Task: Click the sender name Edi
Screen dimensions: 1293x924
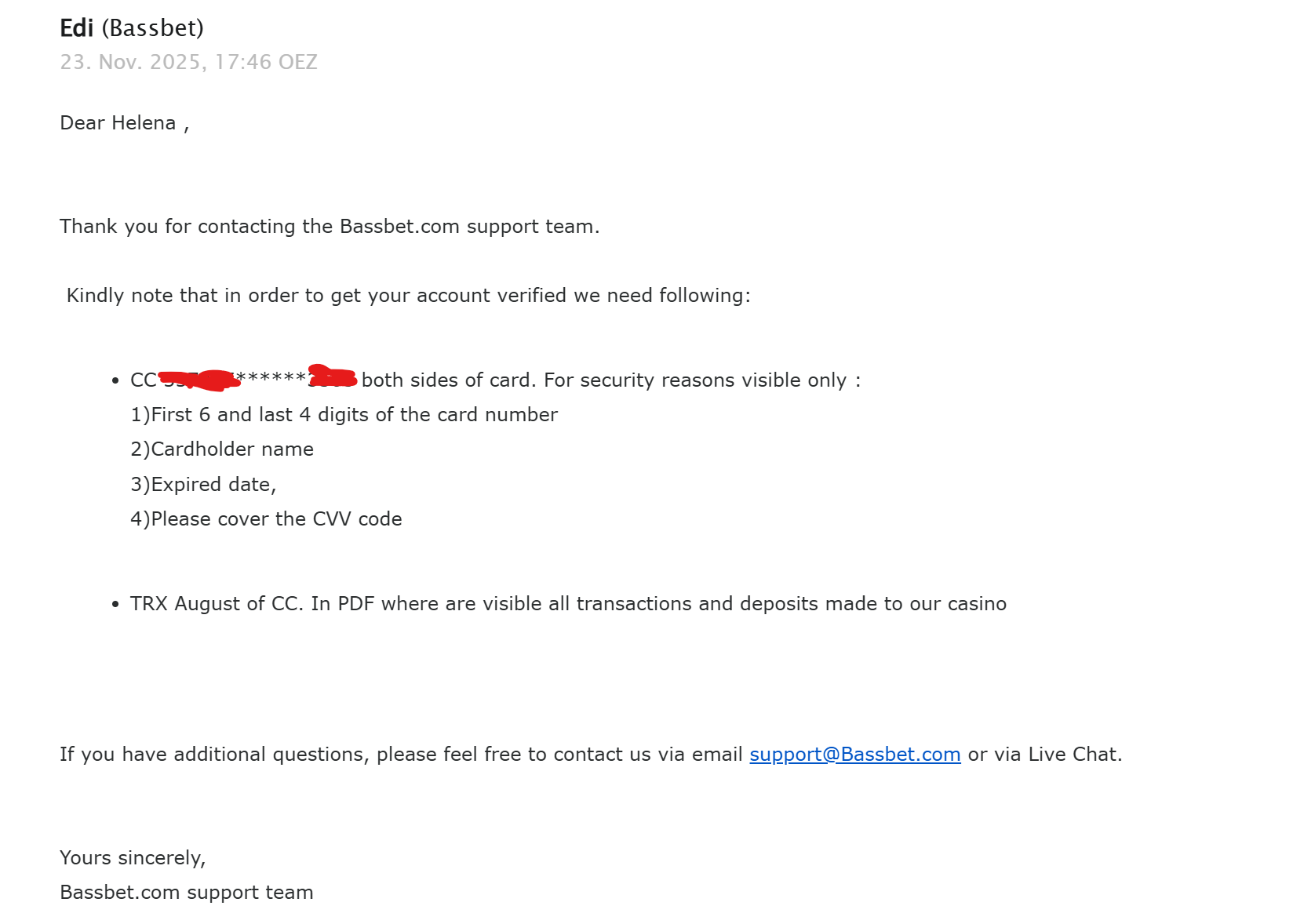Action: (x=77, y=28)
